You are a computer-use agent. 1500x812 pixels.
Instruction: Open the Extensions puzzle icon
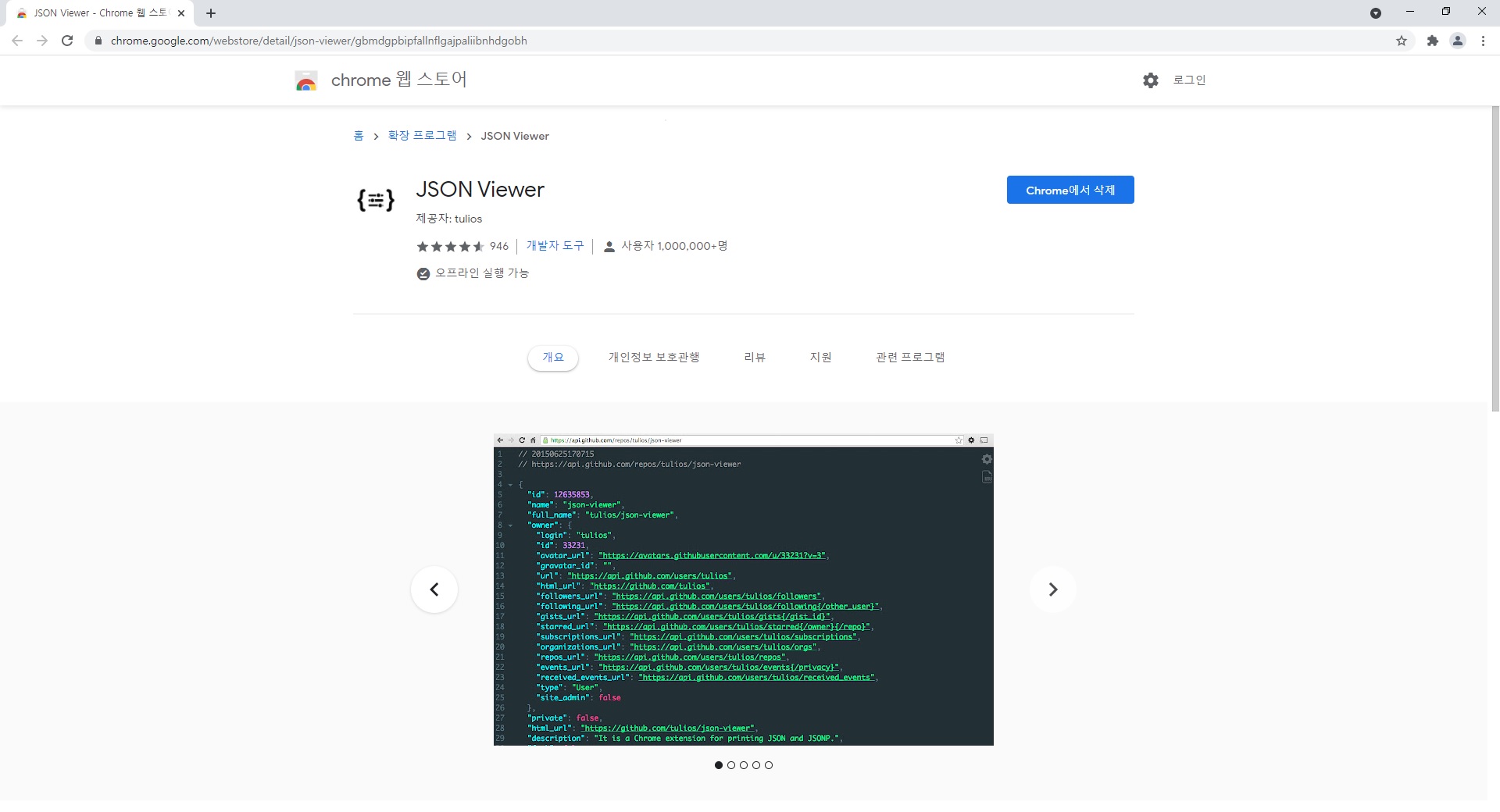(x=1432, y=41)
